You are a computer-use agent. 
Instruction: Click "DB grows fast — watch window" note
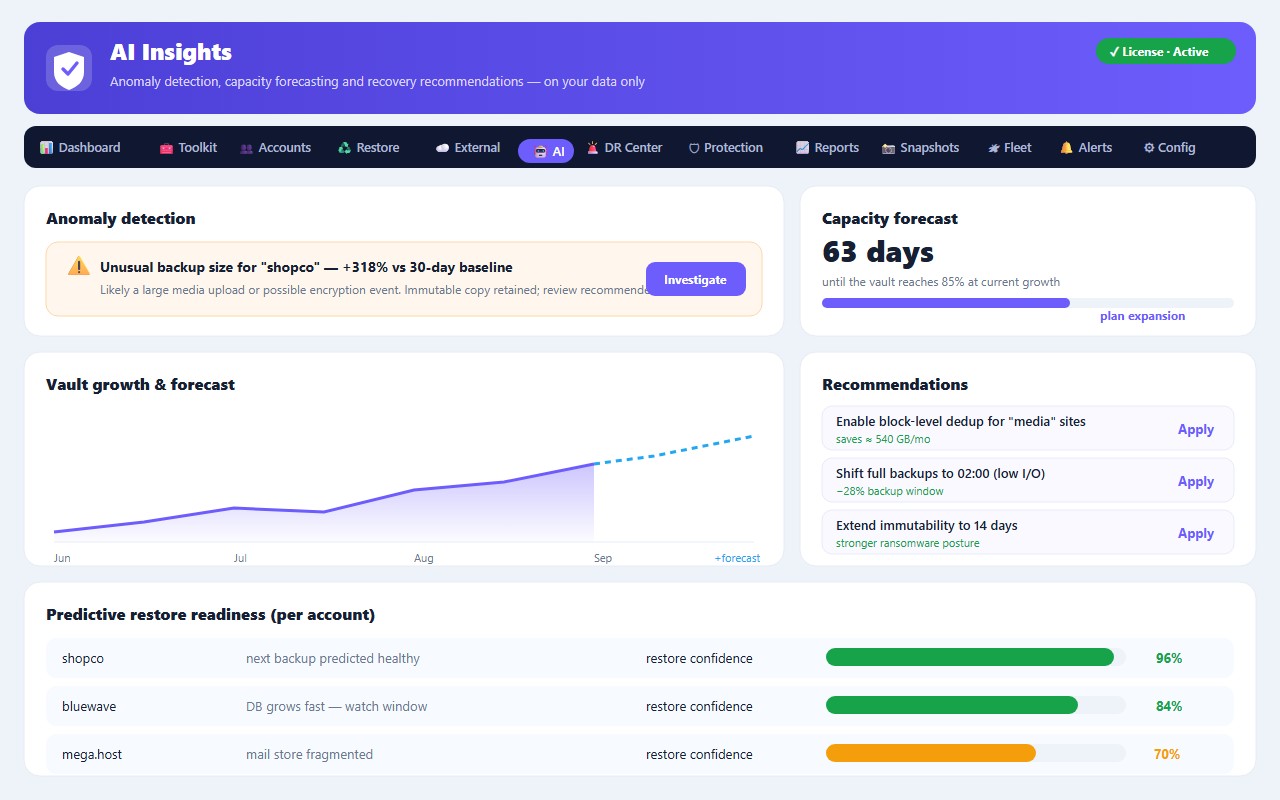pyautogui.click(x=336, y=706)
